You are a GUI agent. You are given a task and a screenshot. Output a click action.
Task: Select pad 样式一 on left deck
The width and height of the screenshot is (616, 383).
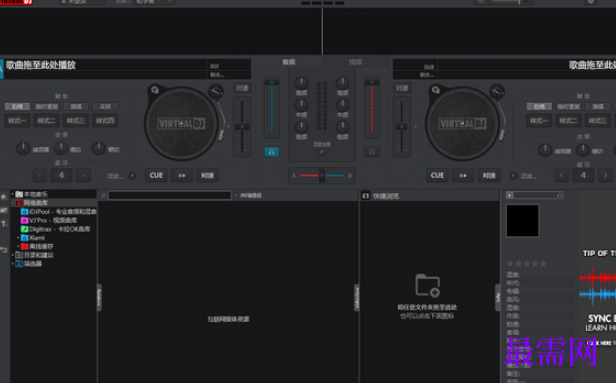[17, 121]
